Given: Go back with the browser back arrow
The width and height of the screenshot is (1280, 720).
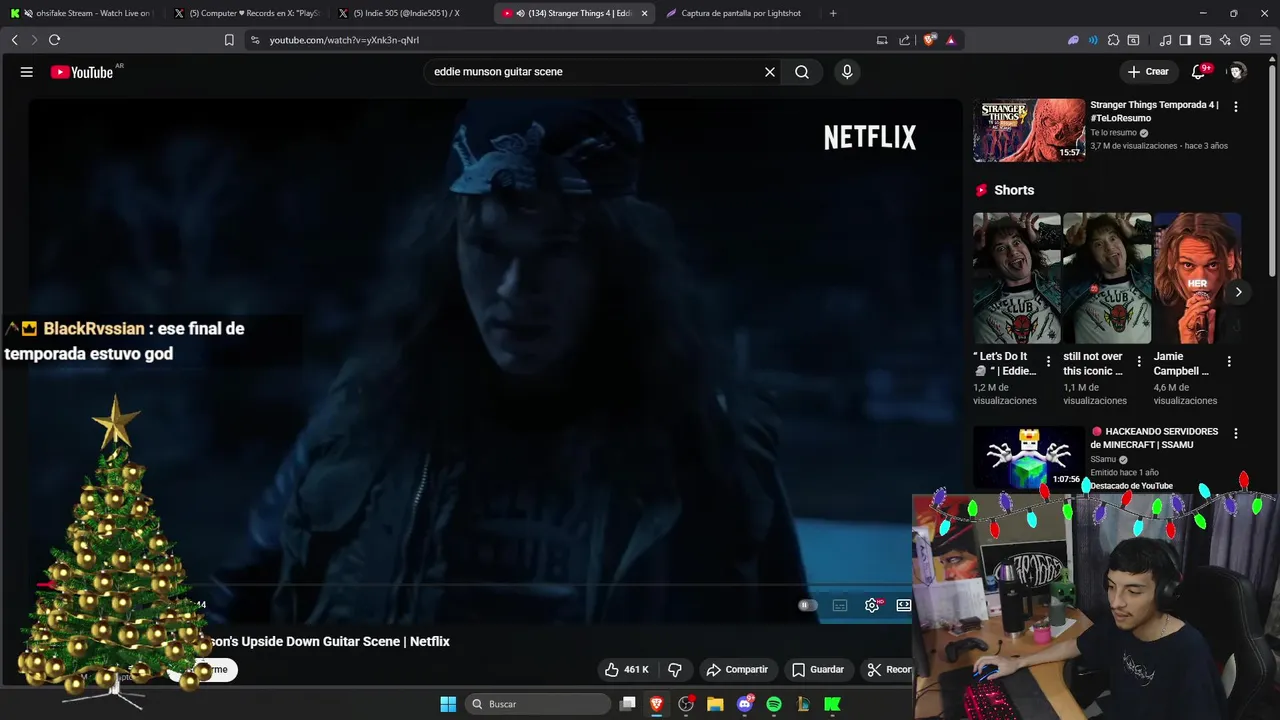Looking at the screenshot, I should point(15,40).
